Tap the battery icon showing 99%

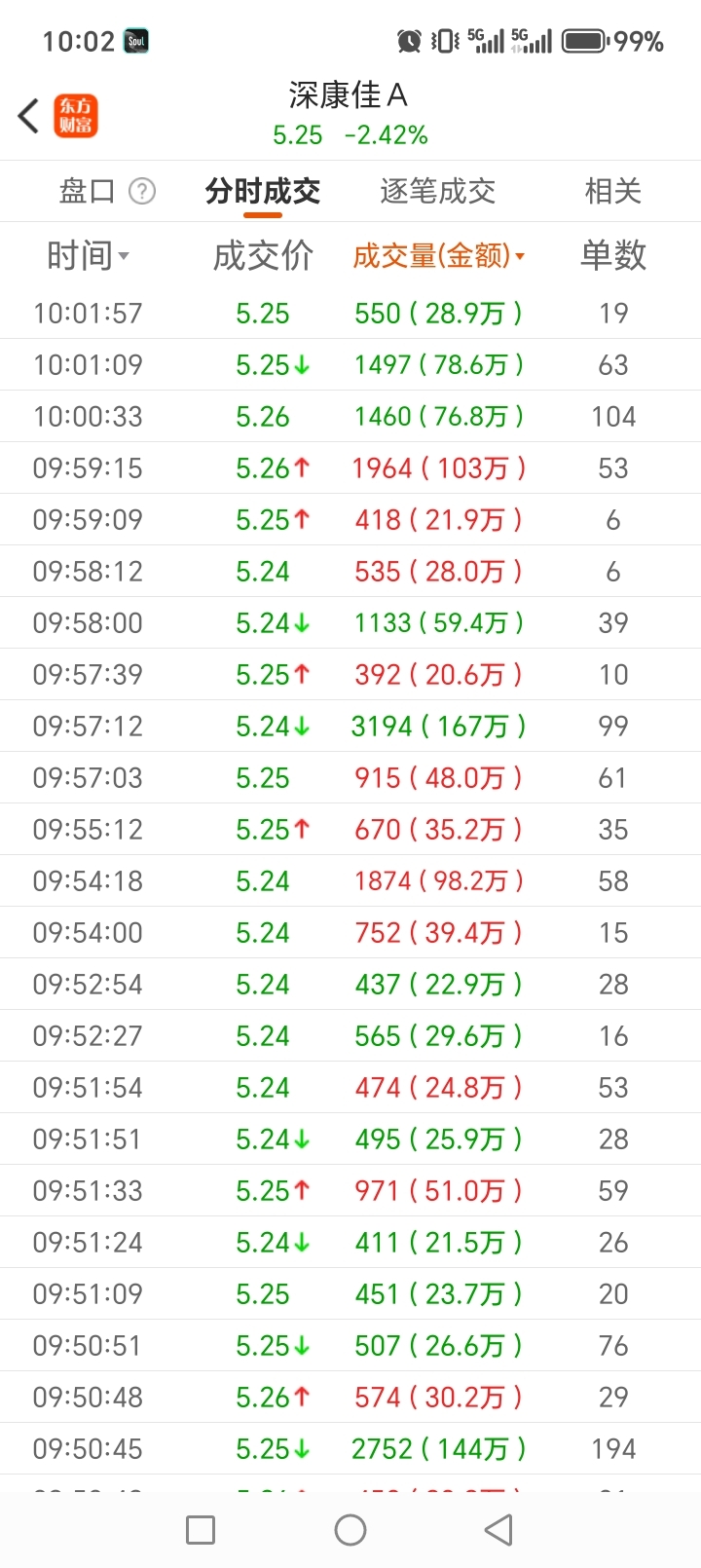tap(585, 41)
